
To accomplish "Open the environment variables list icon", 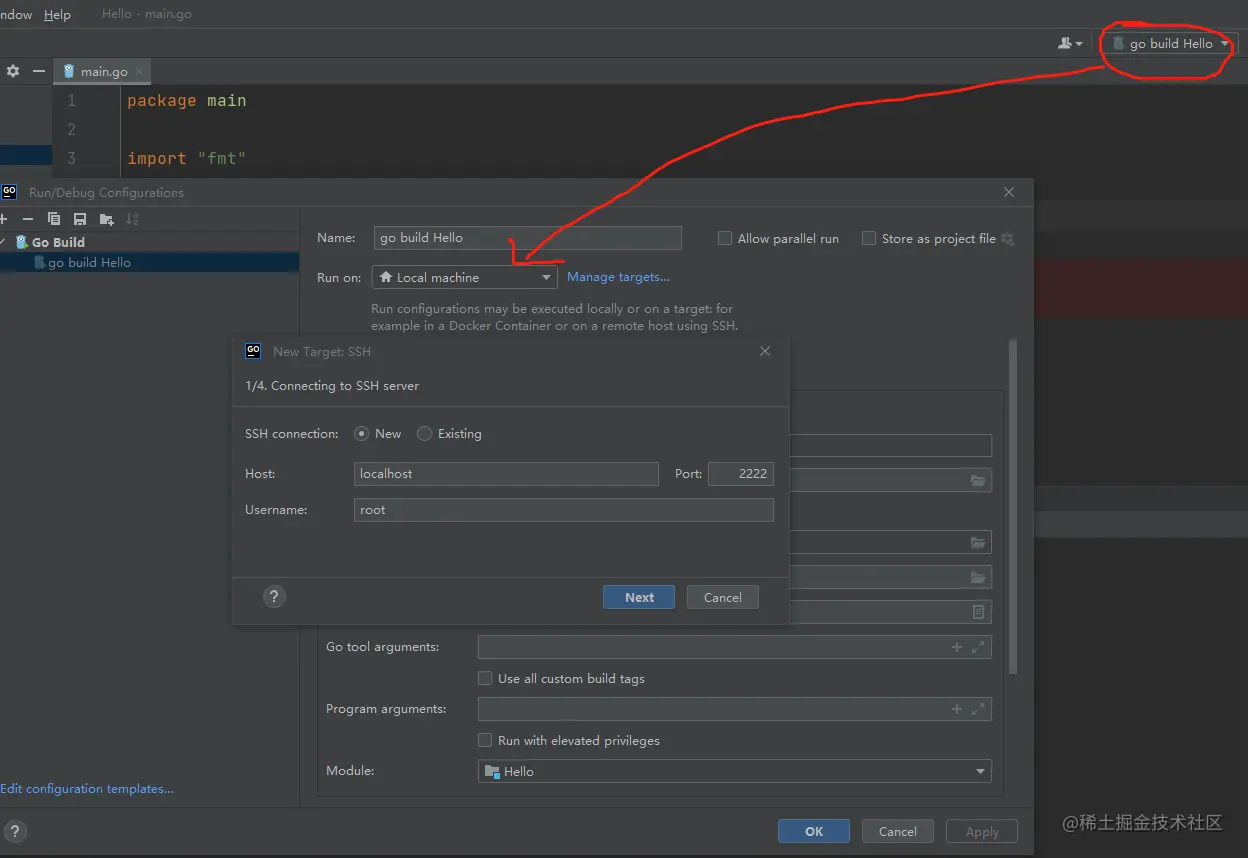I will click(978, 612).
